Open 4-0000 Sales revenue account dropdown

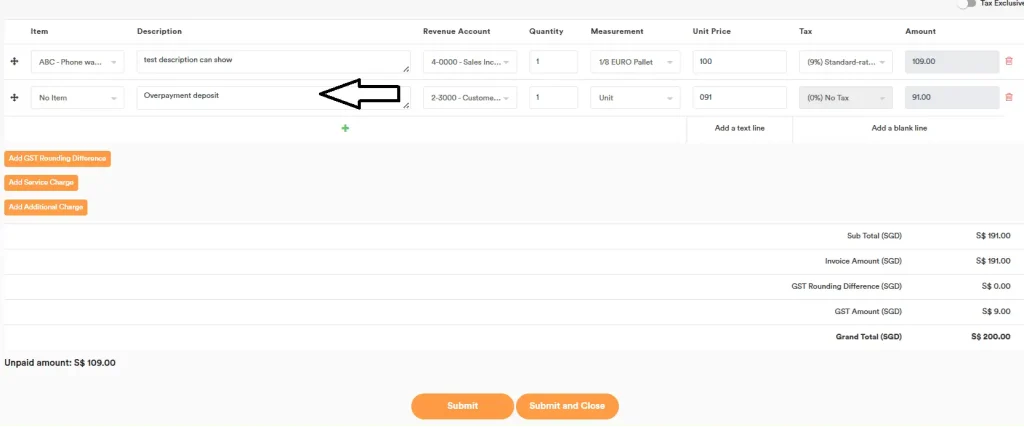470,62
